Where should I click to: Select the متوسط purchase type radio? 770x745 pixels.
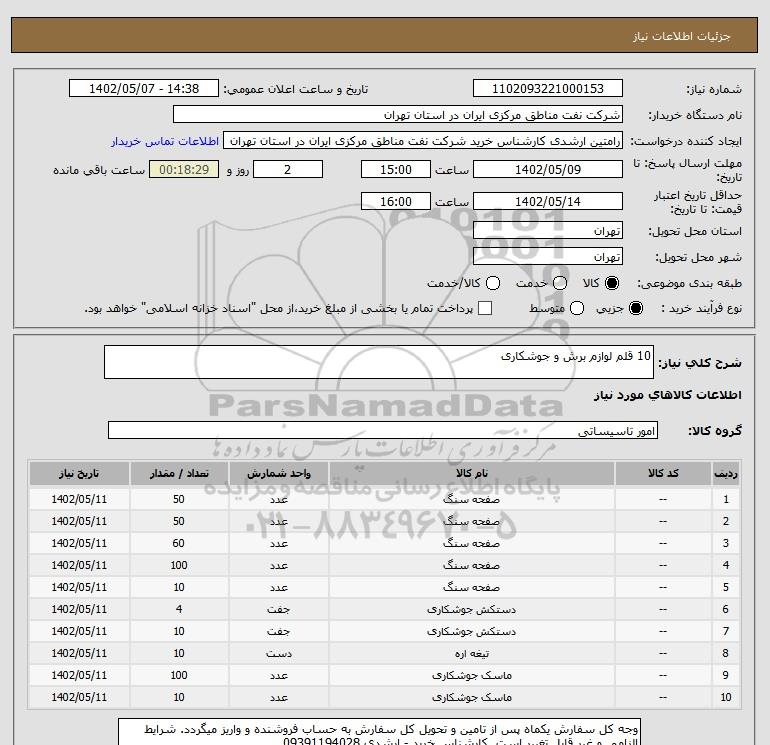click(x=577, y=308)
